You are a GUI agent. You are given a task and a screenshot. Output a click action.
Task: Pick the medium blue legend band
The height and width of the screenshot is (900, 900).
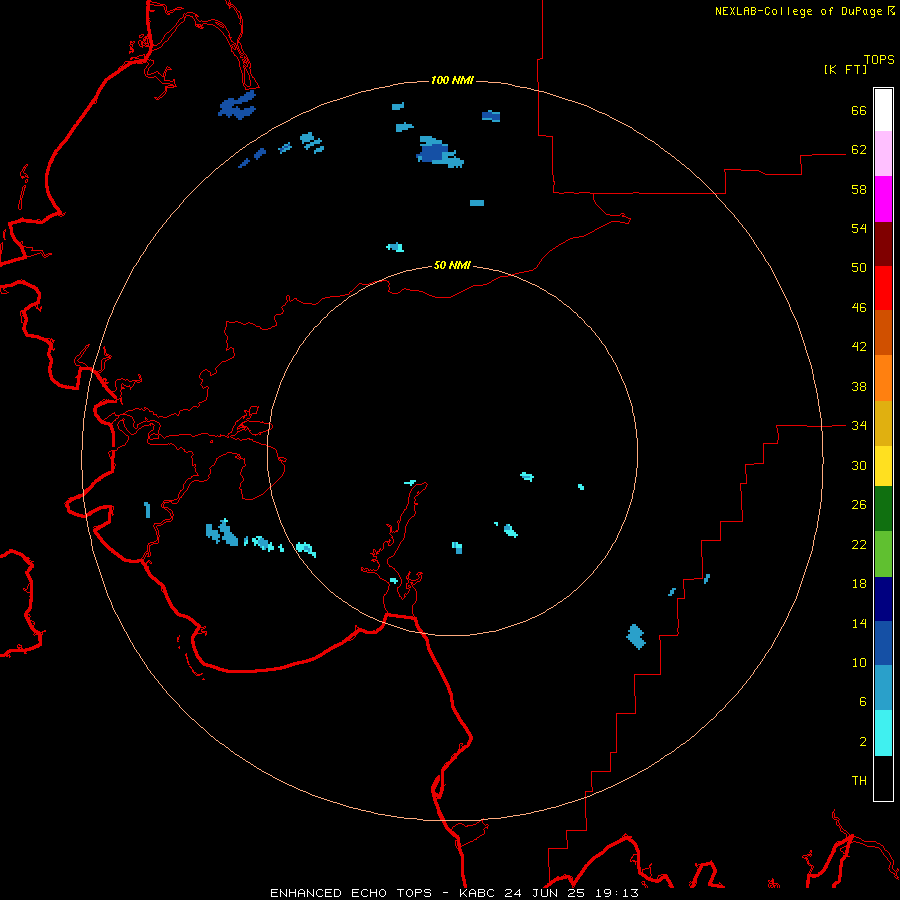coord(883,643)
